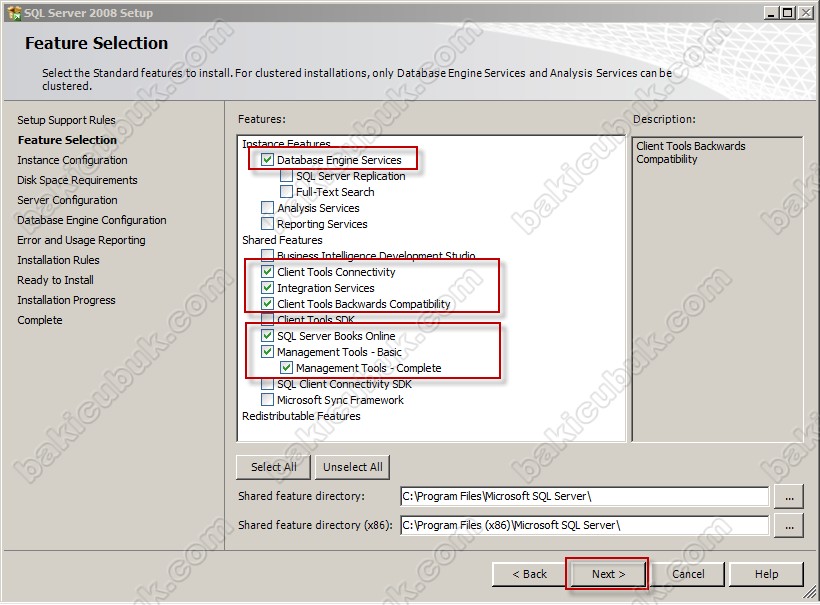Cancel the SQL Server setup
This screenshot has width=820, height=605.
click(688, 574)
